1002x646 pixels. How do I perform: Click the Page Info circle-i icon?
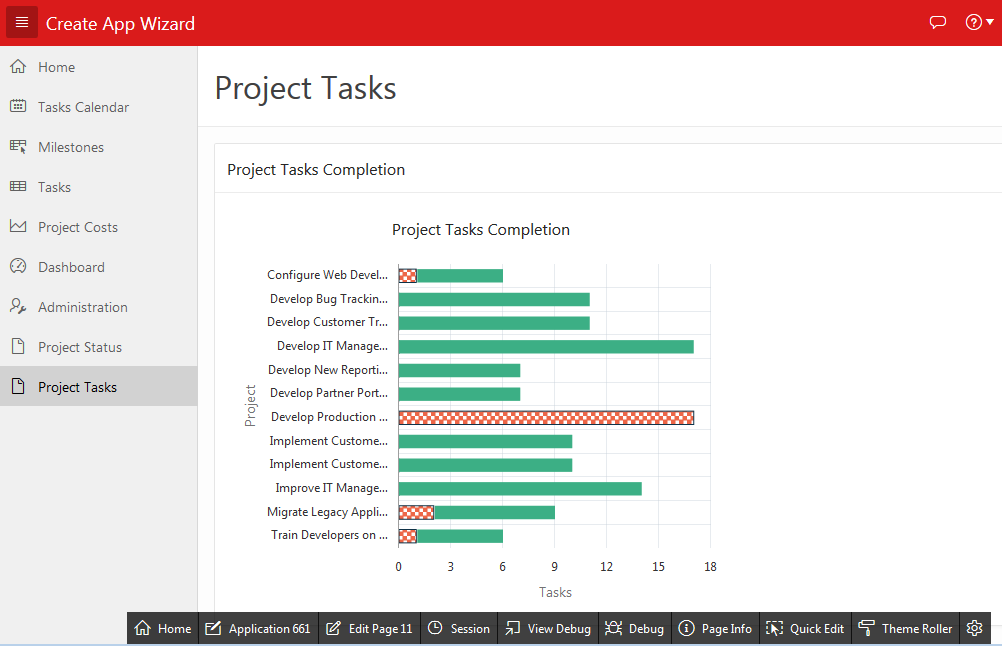pyautogui.click(x=686, y=628)
